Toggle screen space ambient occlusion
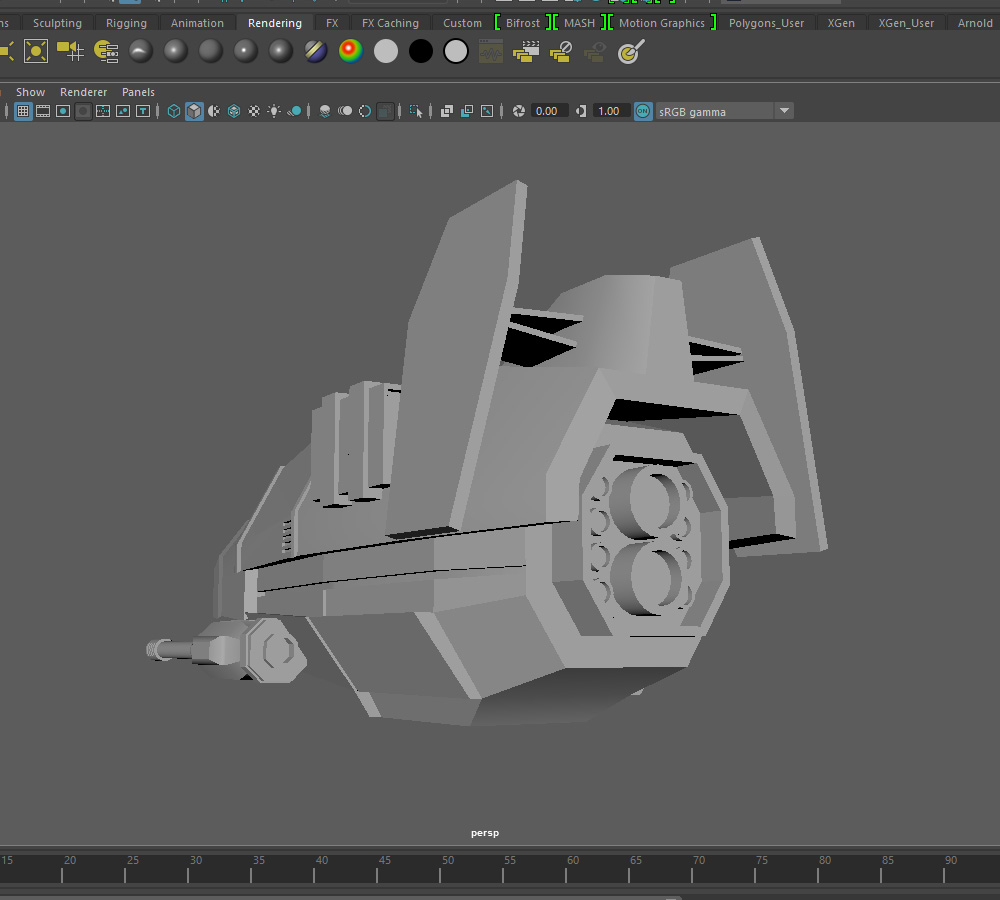This screenshot has height=900, width=1000. point(325,112)
